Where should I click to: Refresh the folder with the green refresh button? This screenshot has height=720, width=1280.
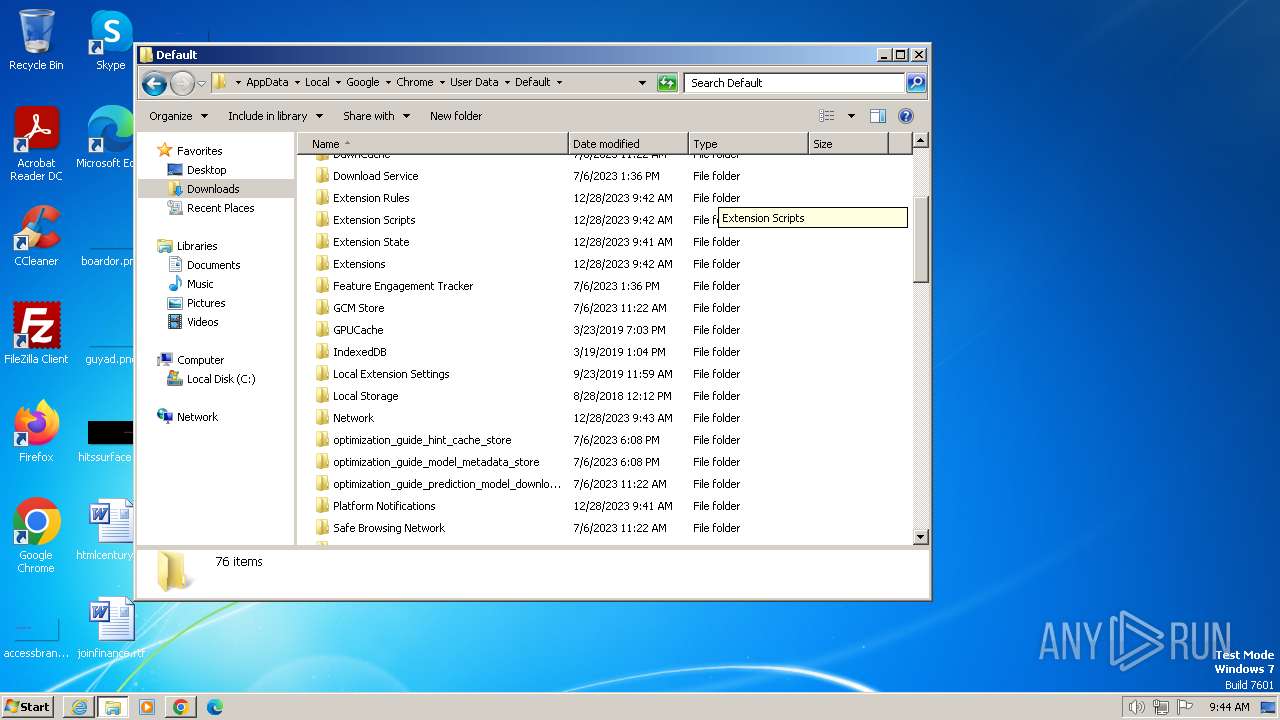pos(667,83)
